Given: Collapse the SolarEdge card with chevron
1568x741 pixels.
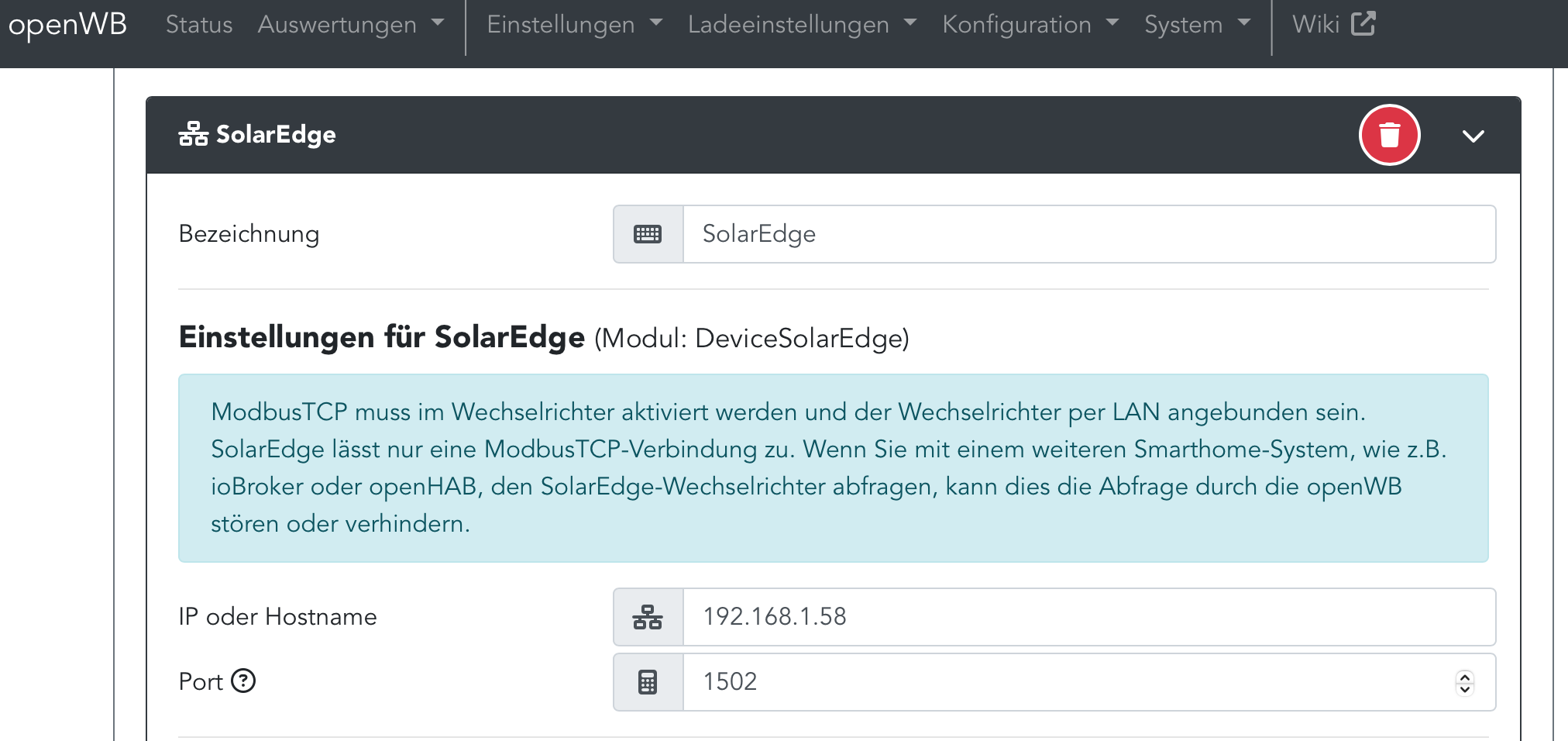Looking at the screenshot, I should (x=1473, y=136).
